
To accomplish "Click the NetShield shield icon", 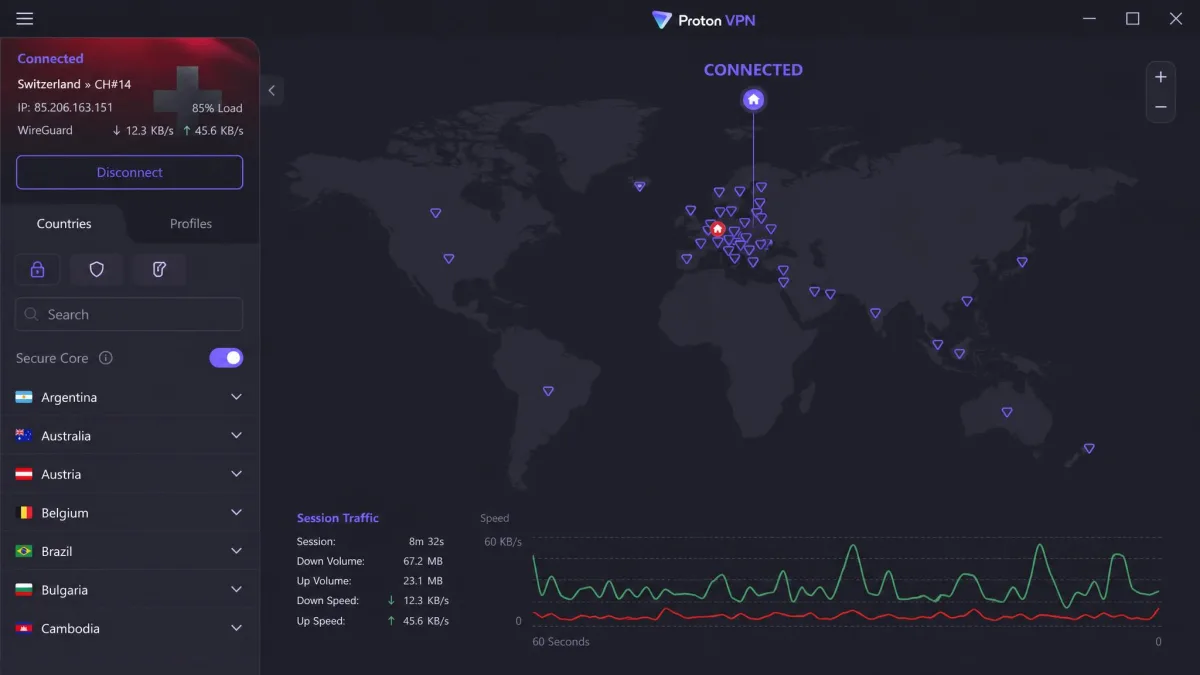I will pos(97,269).
